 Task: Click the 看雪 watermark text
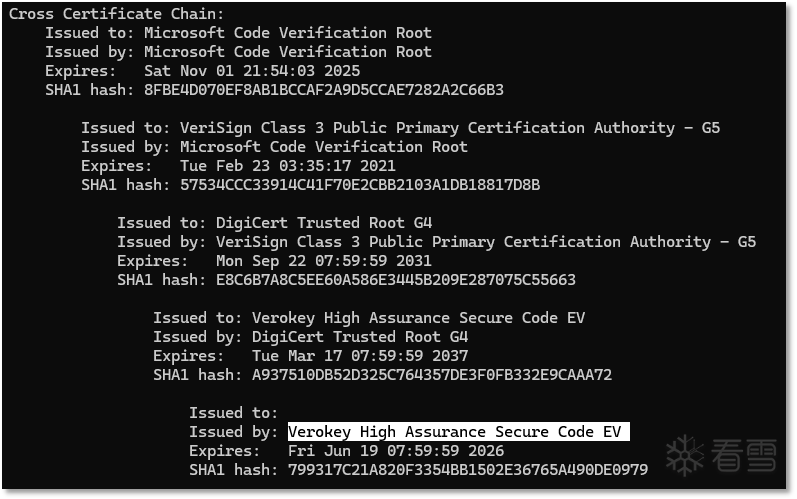click(x=744, y=457)
